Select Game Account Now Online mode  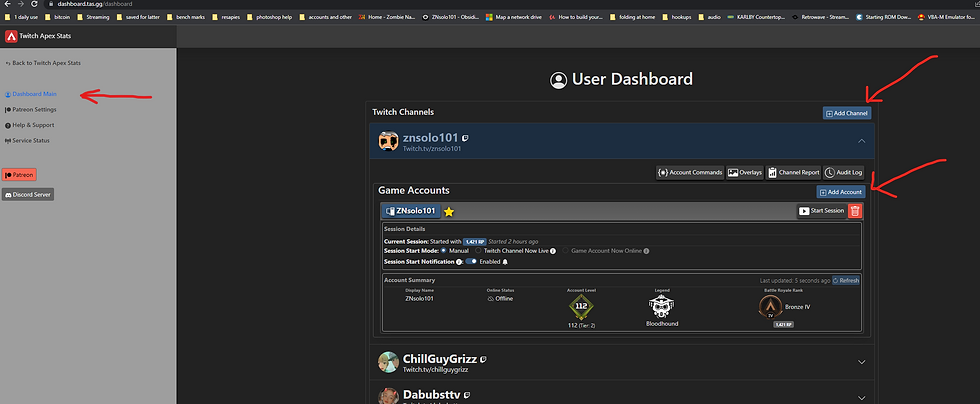pyautogui.click(x=566, y=251)
